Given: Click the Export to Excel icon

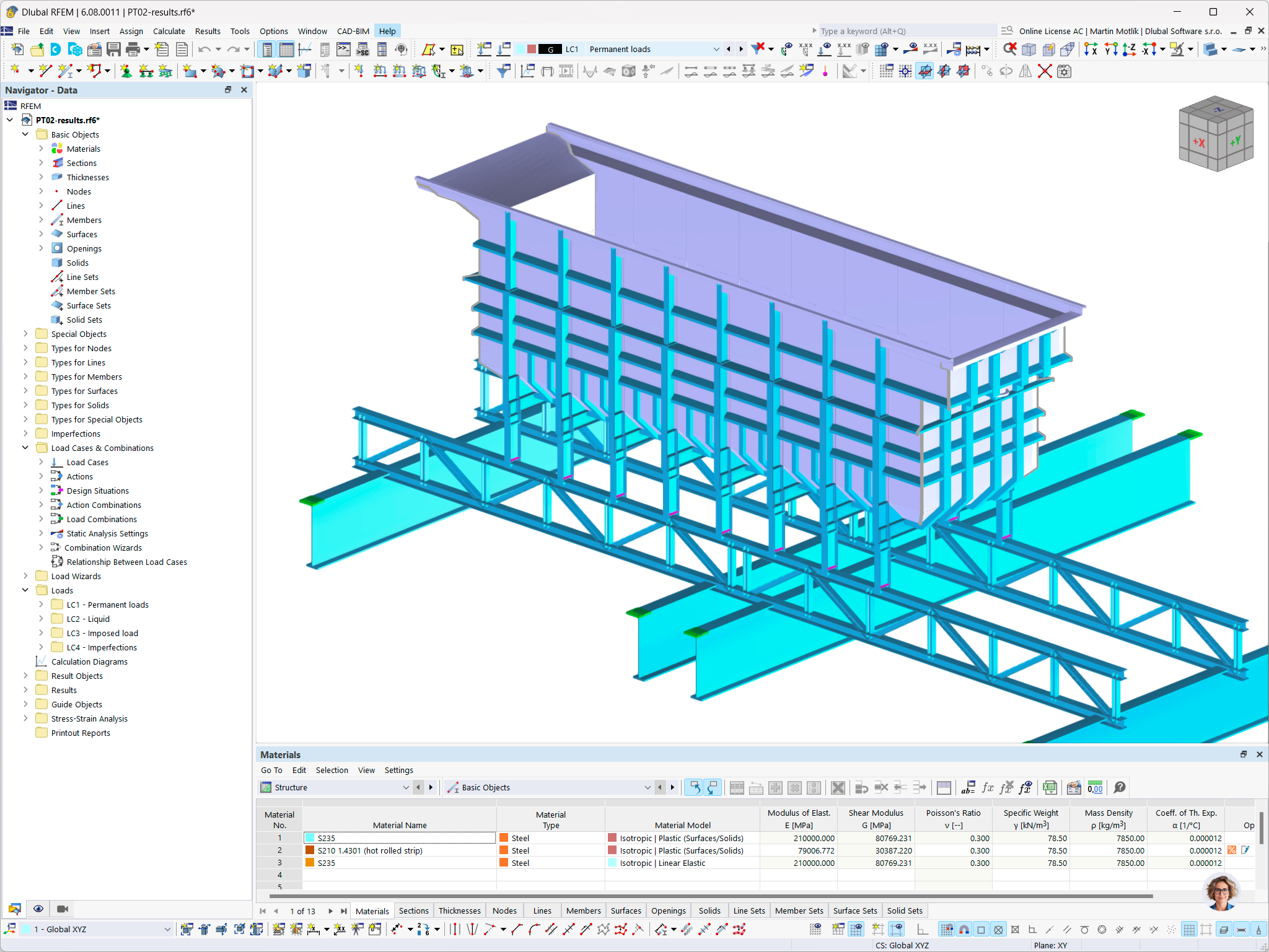Looking at the screenshot, I should 1049,788.
